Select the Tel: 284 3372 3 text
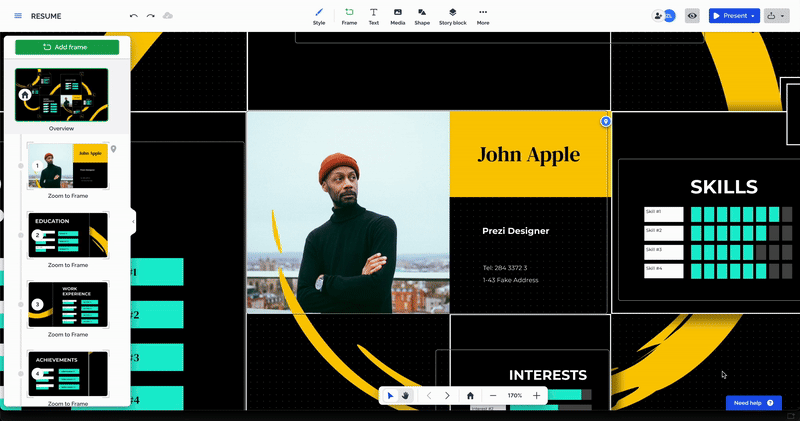The width and height of the screenshot is (800, 421). coord(505,267)
